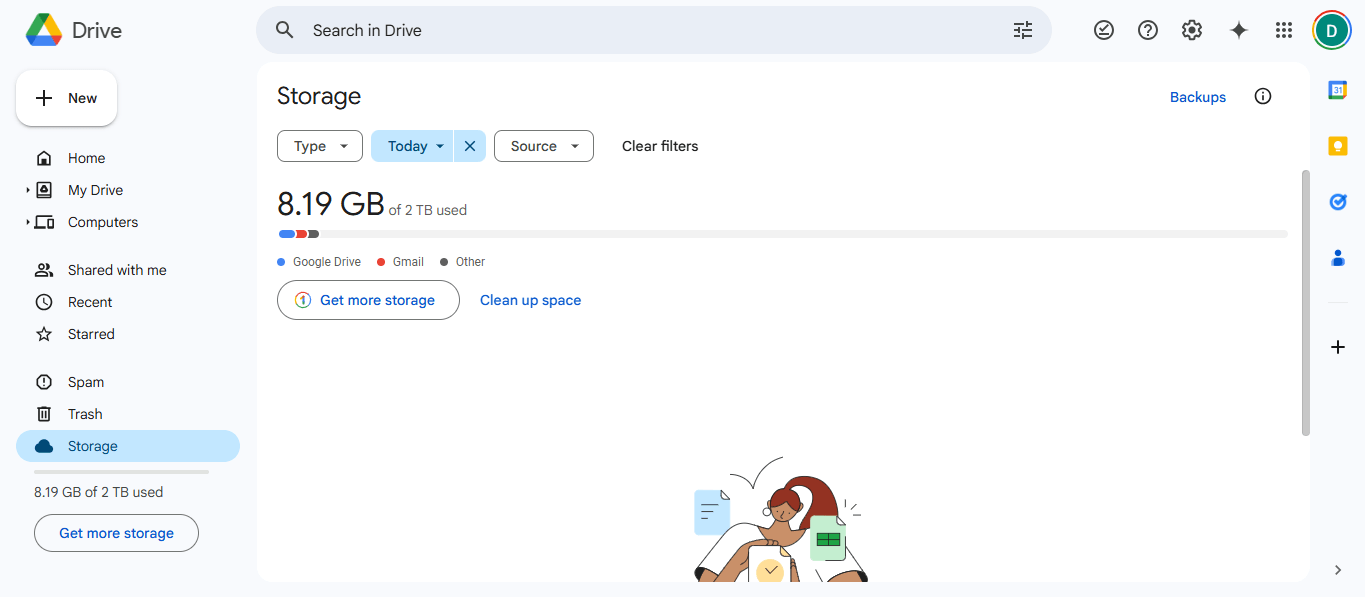Screen dimensions: 1365x597
Task: Click the Storage page heading
Action: pos(319,96)
